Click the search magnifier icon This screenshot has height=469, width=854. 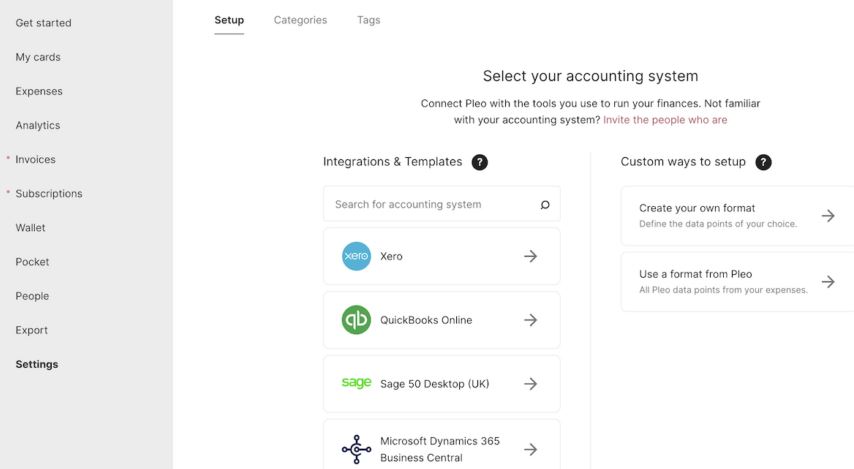pos(545,205)
